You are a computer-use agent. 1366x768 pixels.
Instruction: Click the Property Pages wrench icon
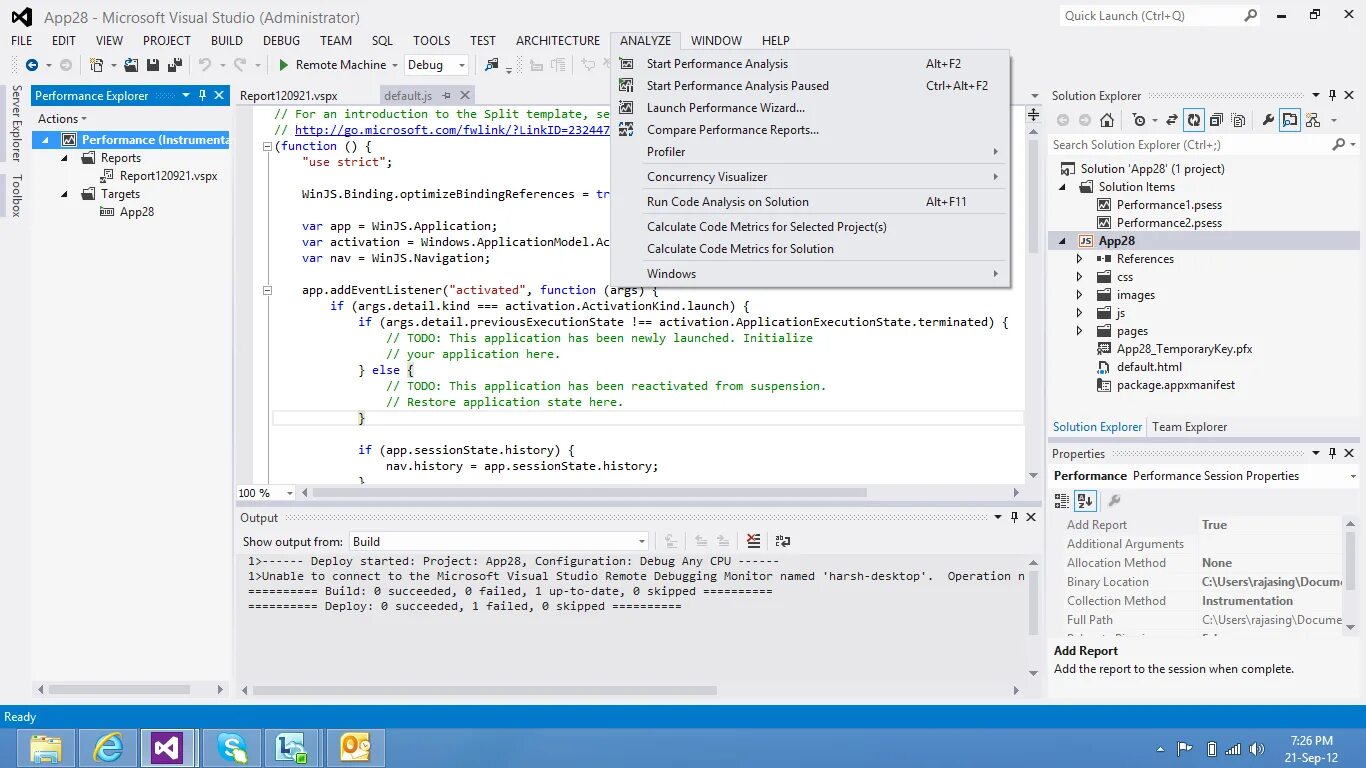(1114, 501)
